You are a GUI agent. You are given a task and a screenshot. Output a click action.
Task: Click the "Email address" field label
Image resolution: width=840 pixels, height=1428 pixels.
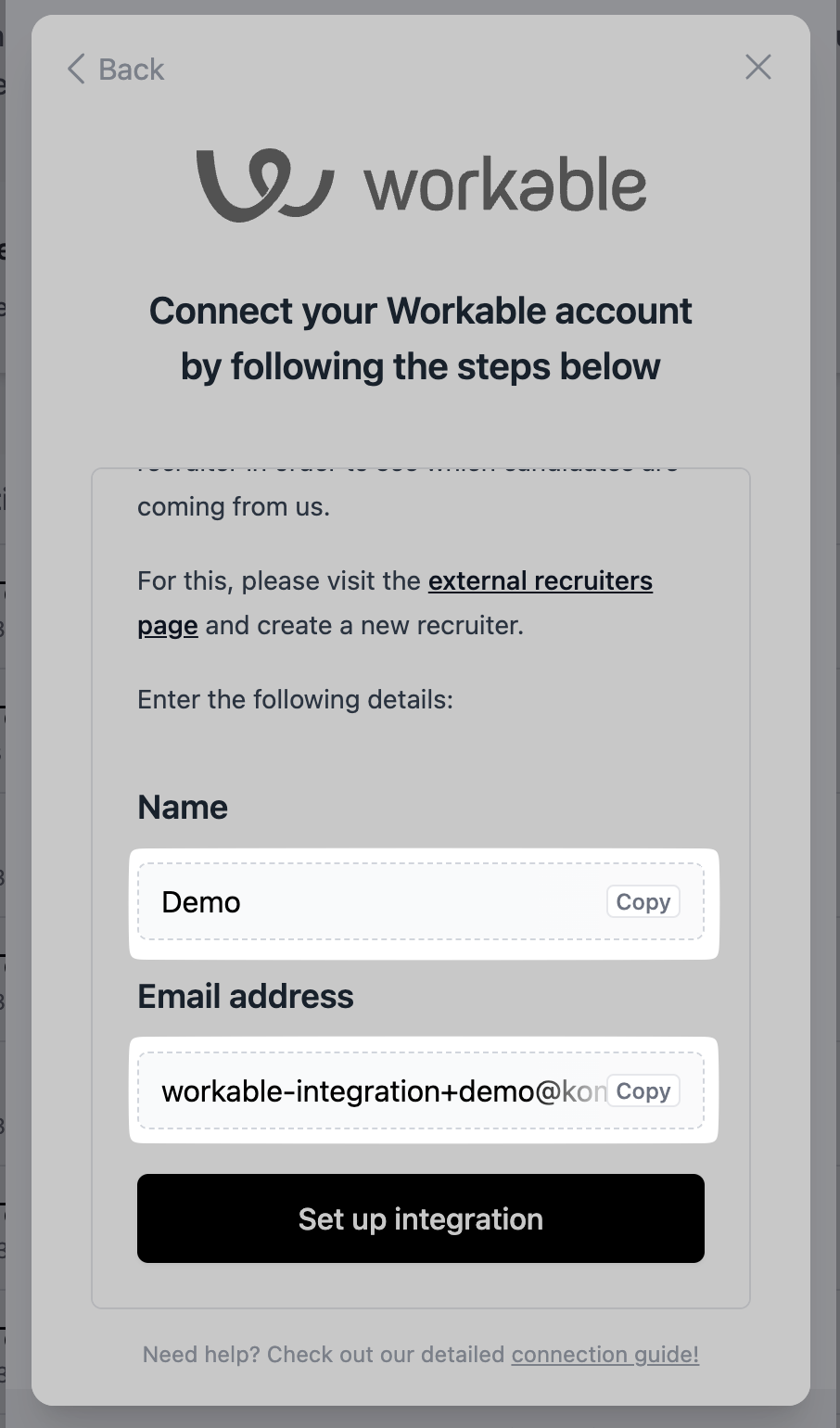pos(246,996)
